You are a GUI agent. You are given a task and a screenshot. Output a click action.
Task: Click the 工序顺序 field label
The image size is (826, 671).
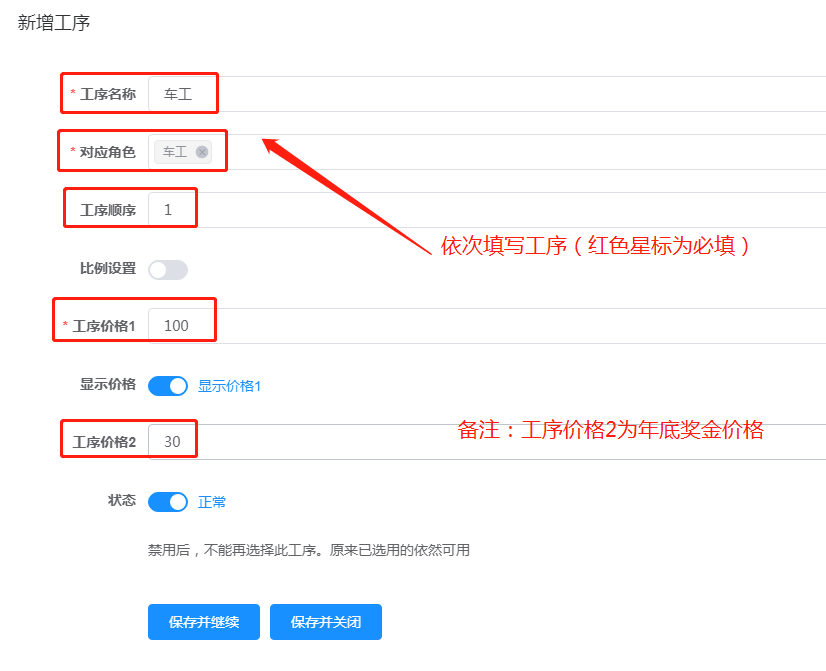(x=108, y=210)
